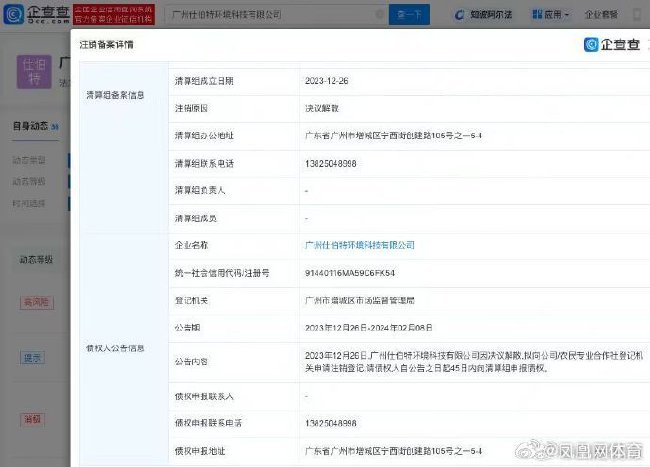Click the 仕伯特 purple company logo
The width and height of the screenshot is (650, 467).
coord(34,72)
